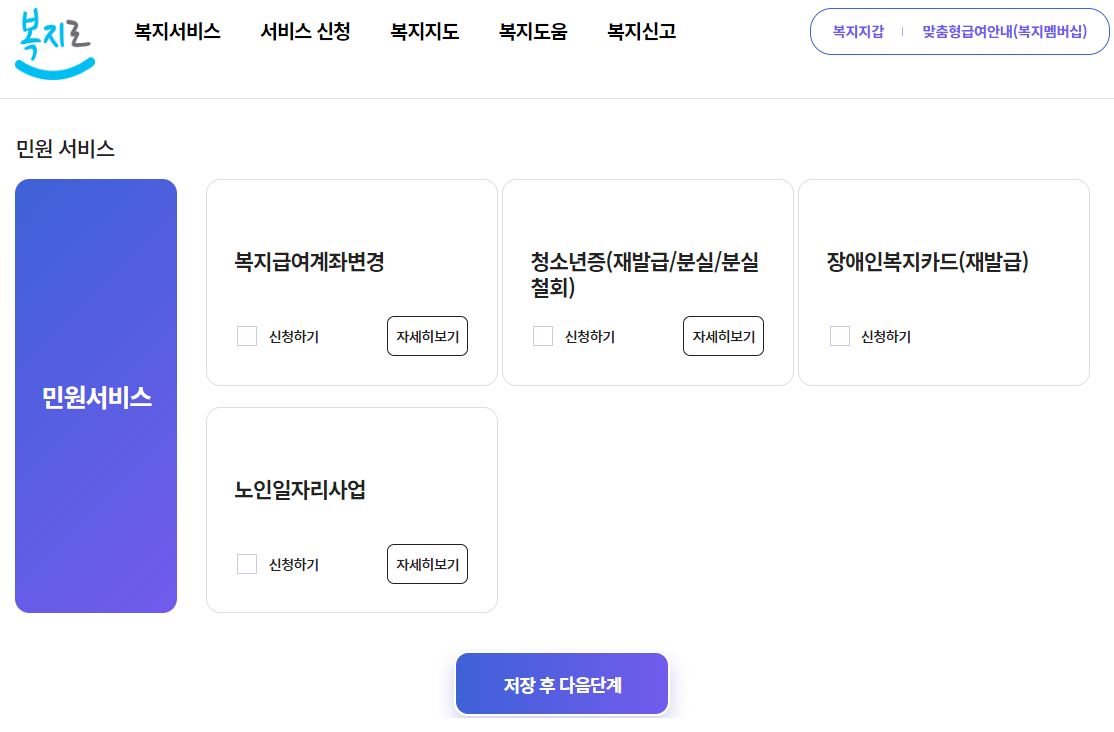Select the 민원서비스 sidebar panel
The image size is (1114, 732).
click(96, 395)
